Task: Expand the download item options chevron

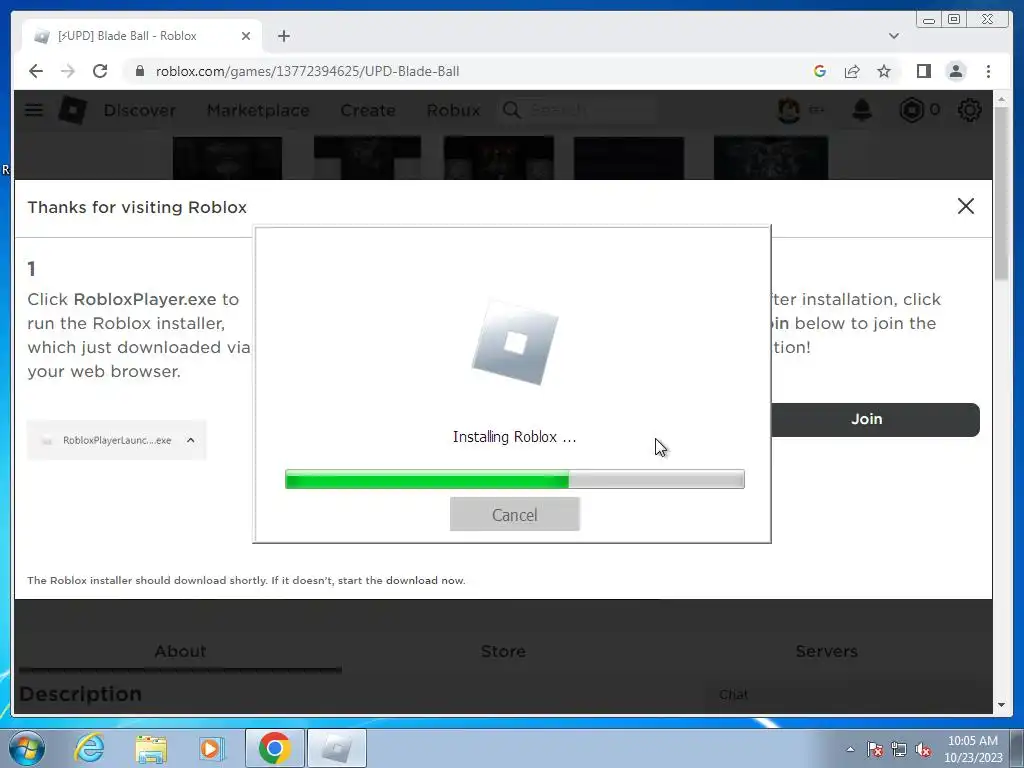Action: pos(191,440)
